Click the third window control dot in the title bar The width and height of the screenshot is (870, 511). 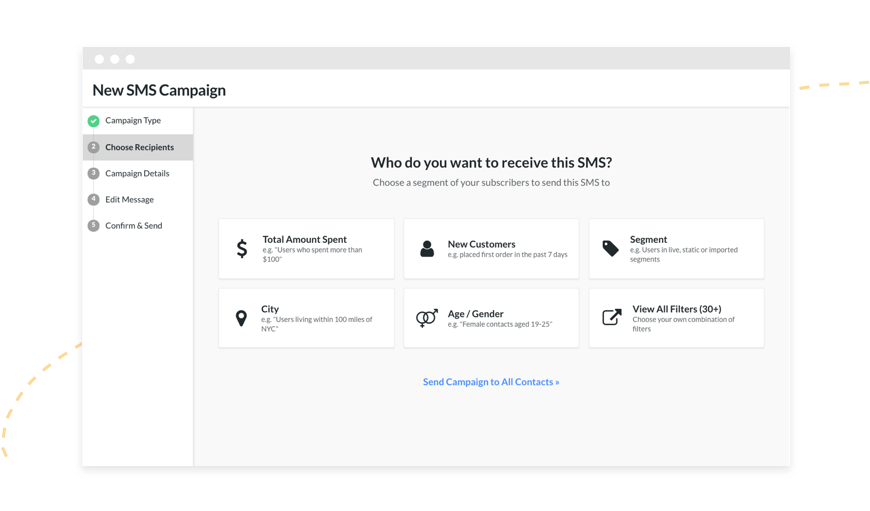pyautogui.click(x=130, y=59)
